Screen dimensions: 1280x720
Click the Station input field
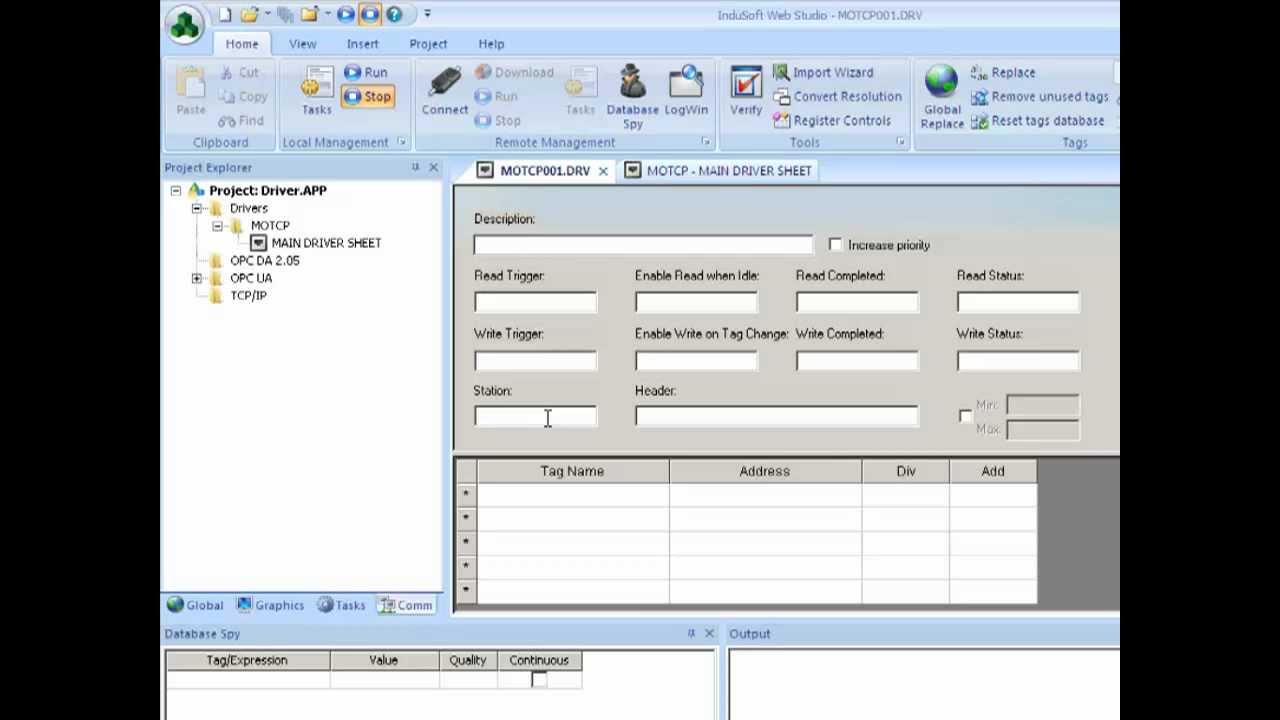coord(535,416)
